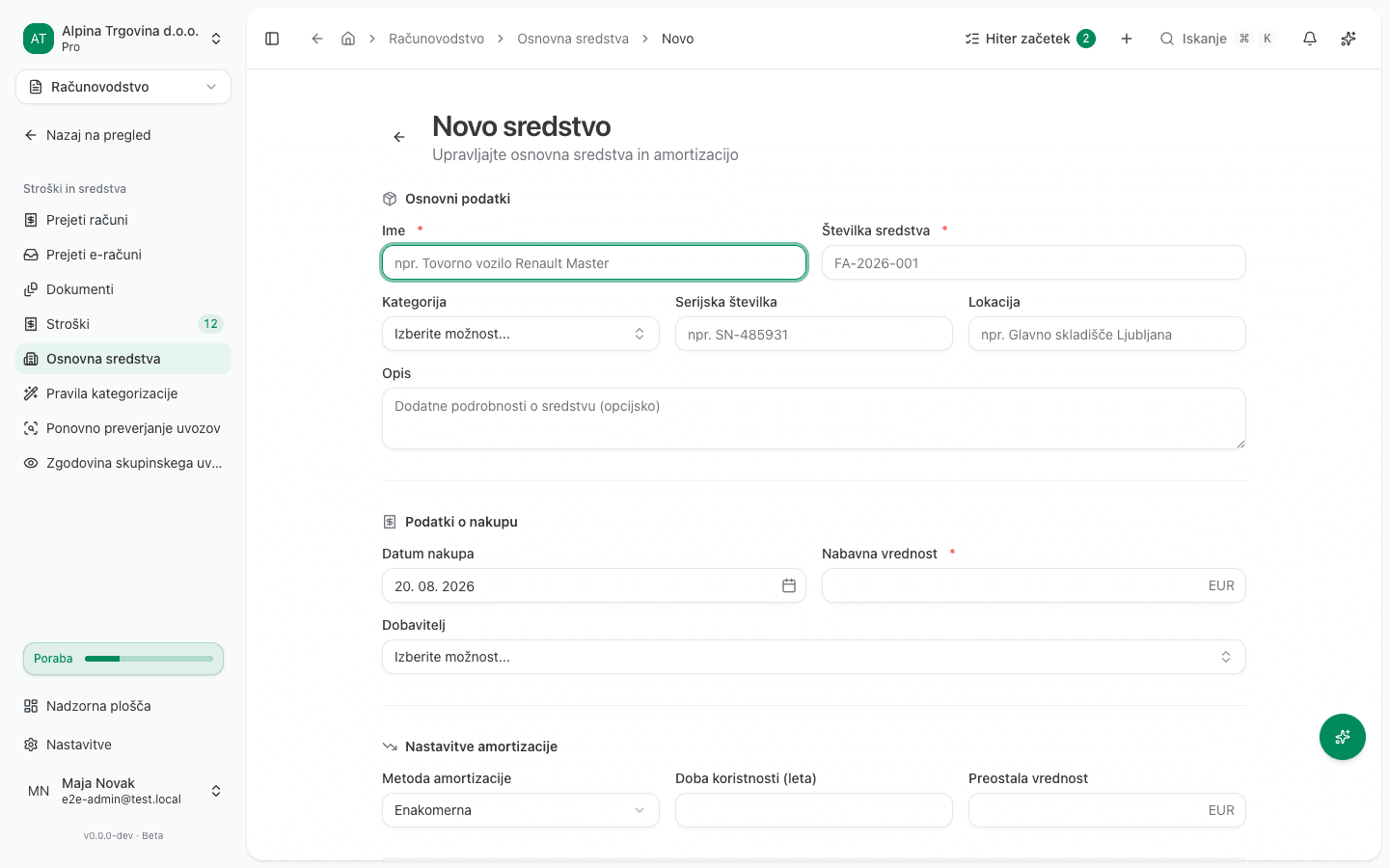Click Lokacija input field
This screenshot has width=1389, height=868.
point(1107,334)
